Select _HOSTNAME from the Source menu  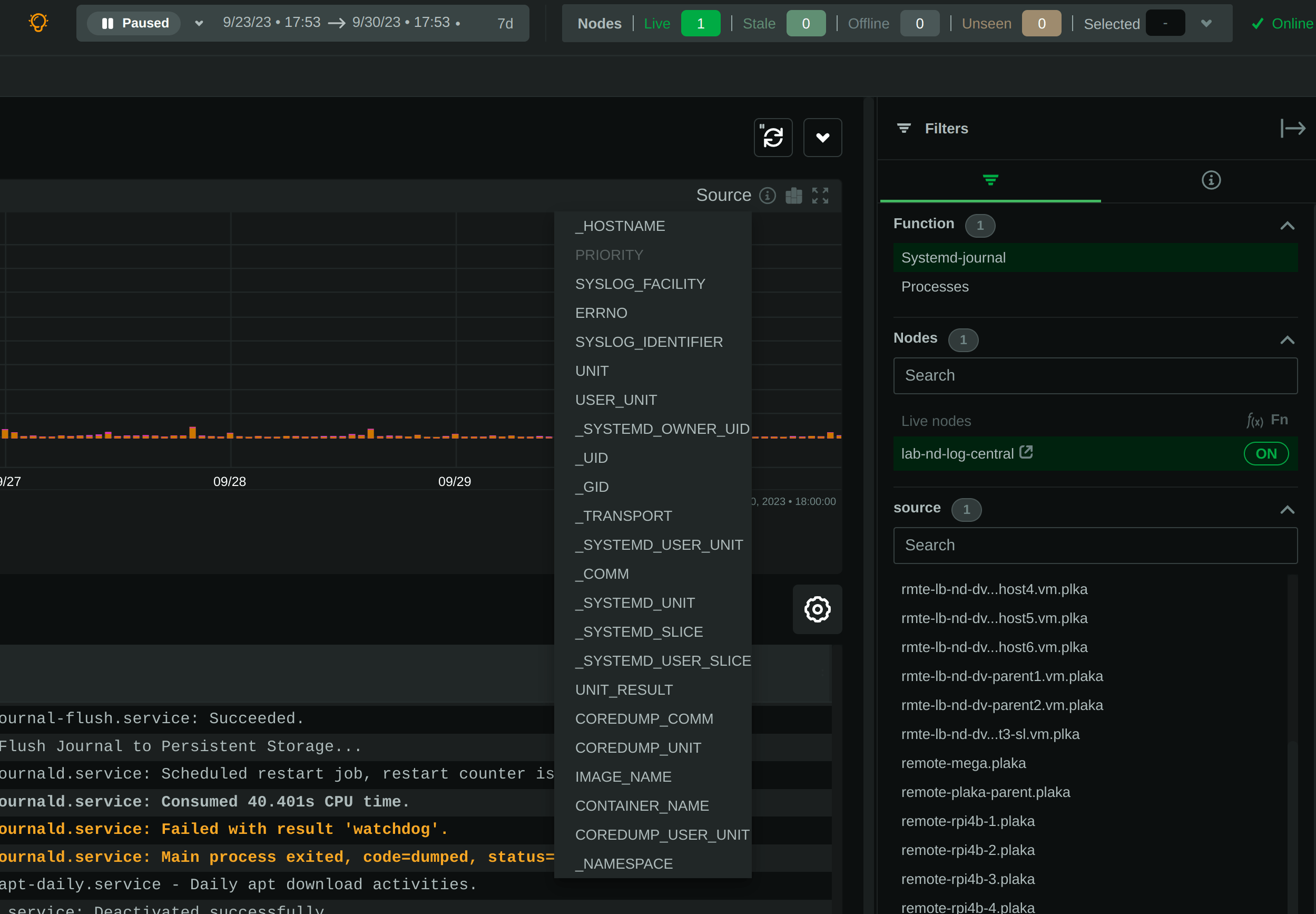(x=620, y=226)
